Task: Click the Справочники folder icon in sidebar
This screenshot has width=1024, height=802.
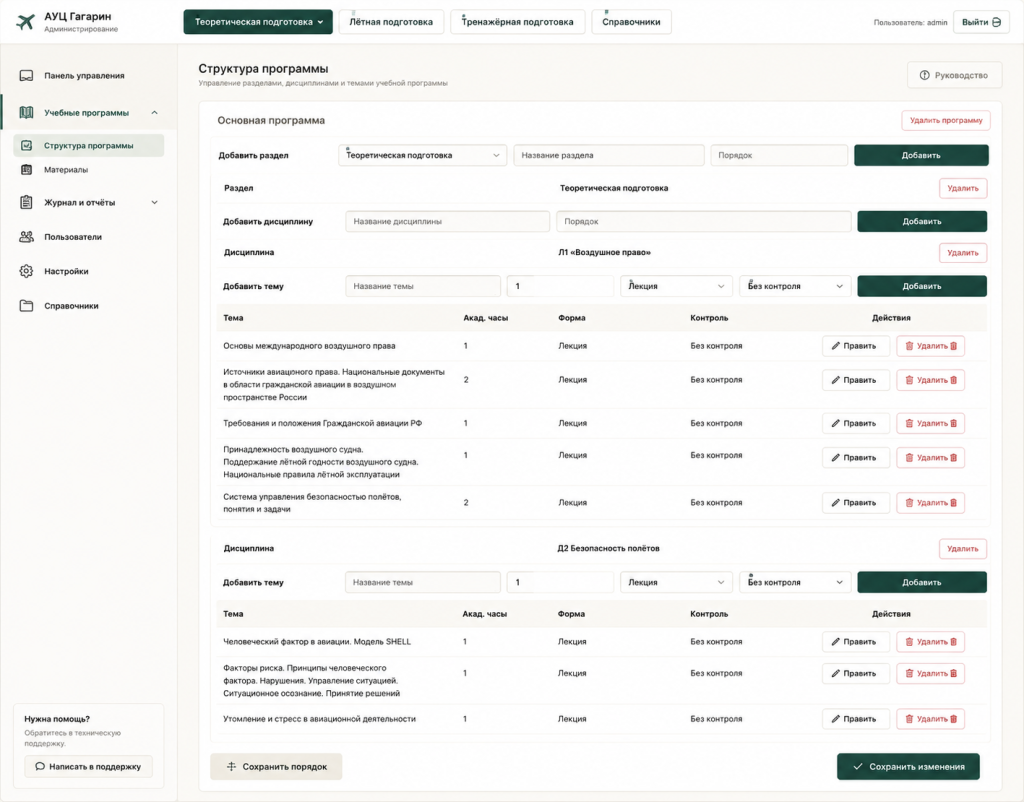Action: [x=26, y=306]
